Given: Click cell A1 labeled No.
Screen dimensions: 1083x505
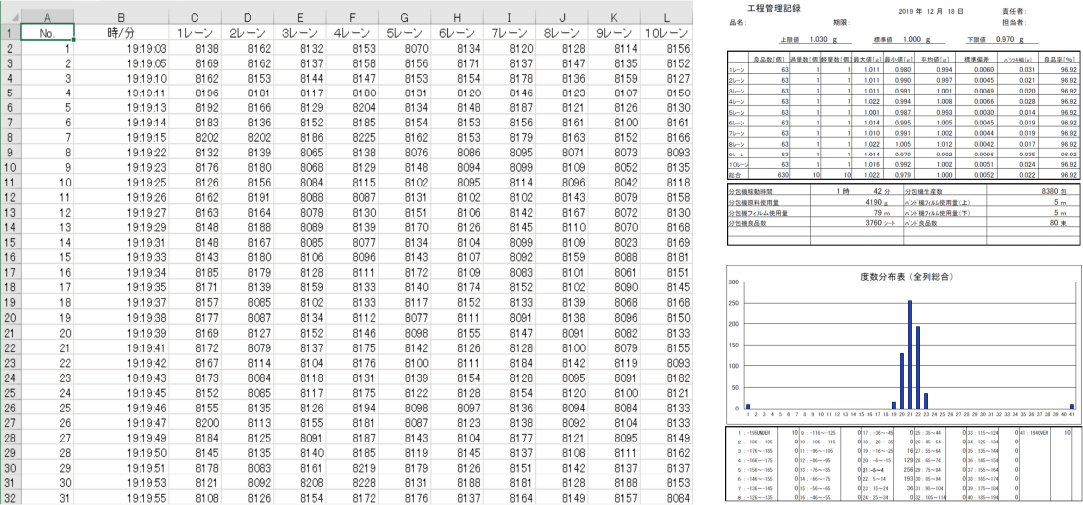Looking at the screenshot, I should (x=47, y=33).
